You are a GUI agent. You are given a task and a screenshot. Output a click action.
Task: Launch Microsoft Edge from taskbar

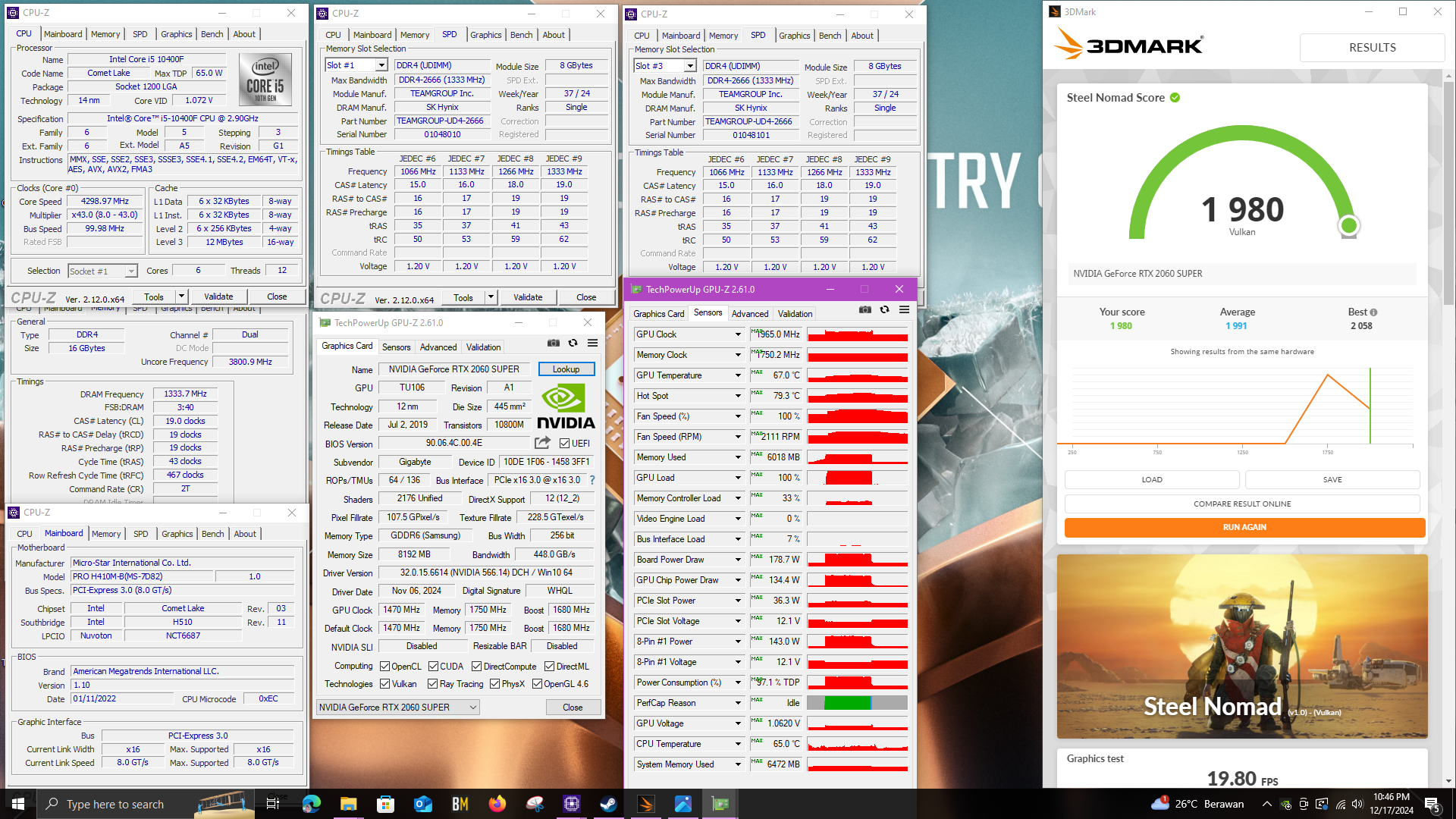point(311,804)
